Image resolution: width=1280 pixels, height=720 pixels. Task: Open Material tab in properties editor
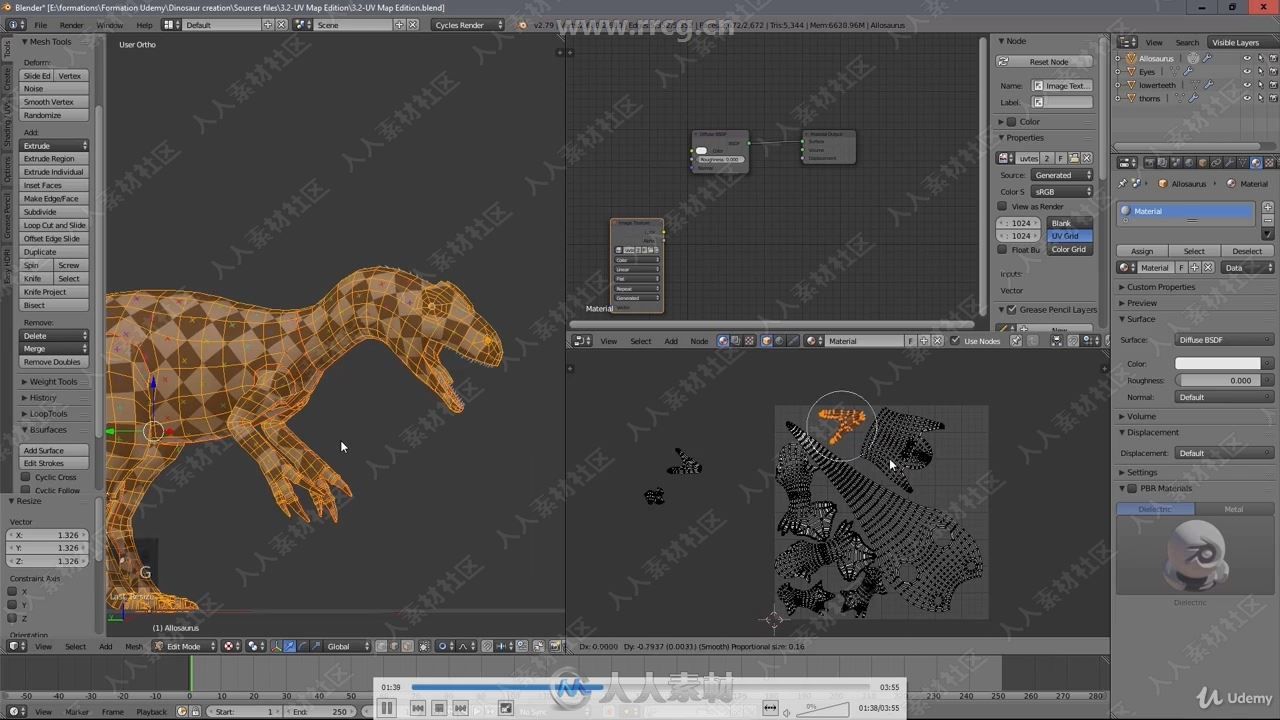point(1256,163)
